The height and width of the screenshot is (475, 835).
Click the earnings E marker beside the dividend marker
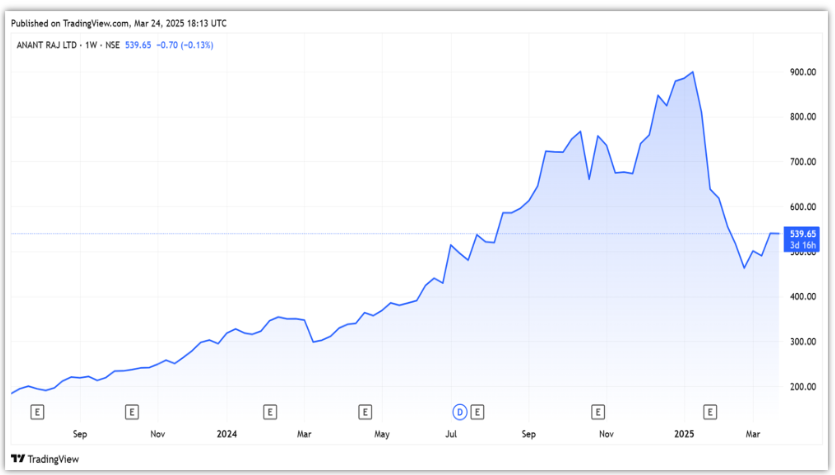[478, 411]
